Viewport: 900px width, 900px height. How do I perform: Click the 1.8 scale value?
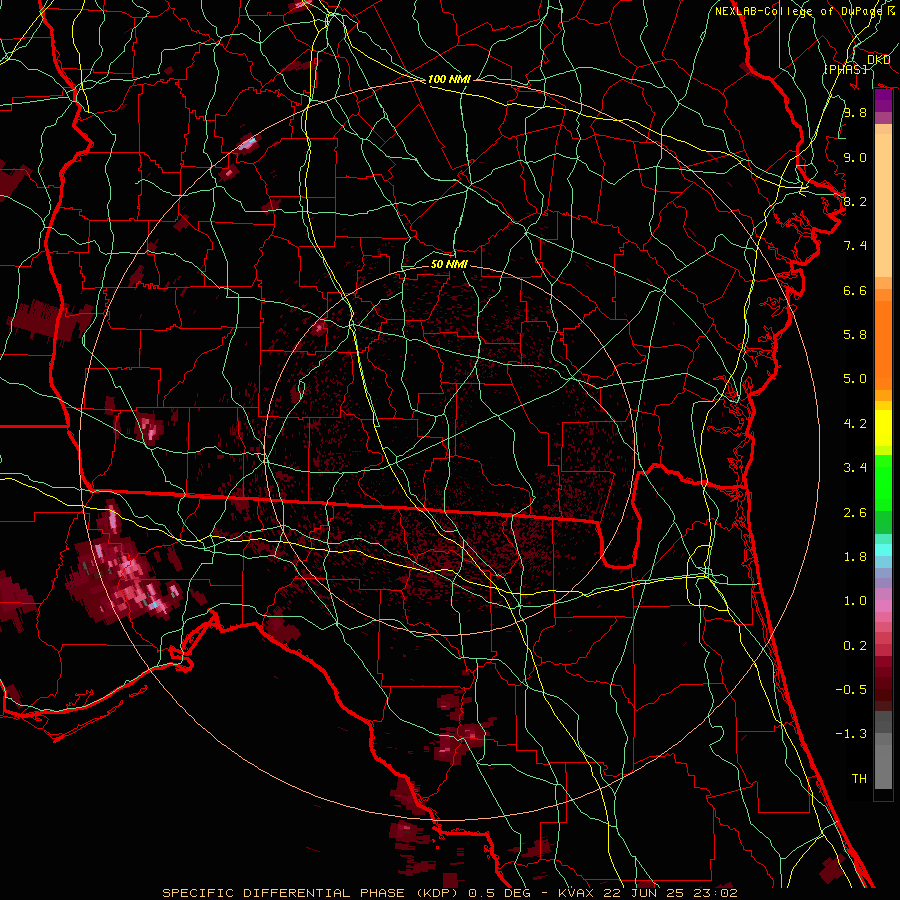tap(855, 557)
